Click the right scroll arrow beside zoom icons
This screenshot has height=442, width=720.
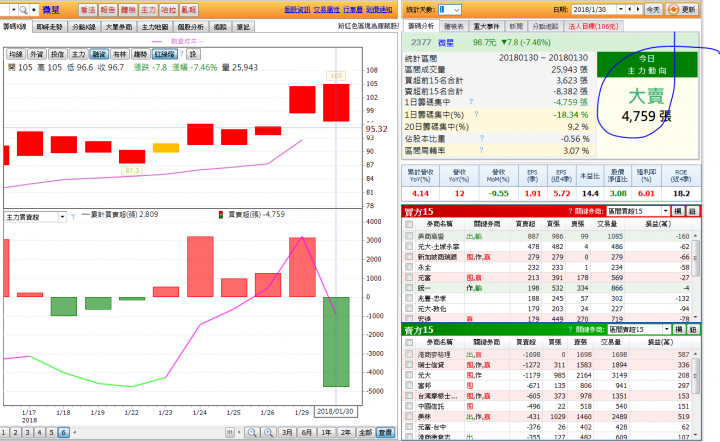point(239,432)
